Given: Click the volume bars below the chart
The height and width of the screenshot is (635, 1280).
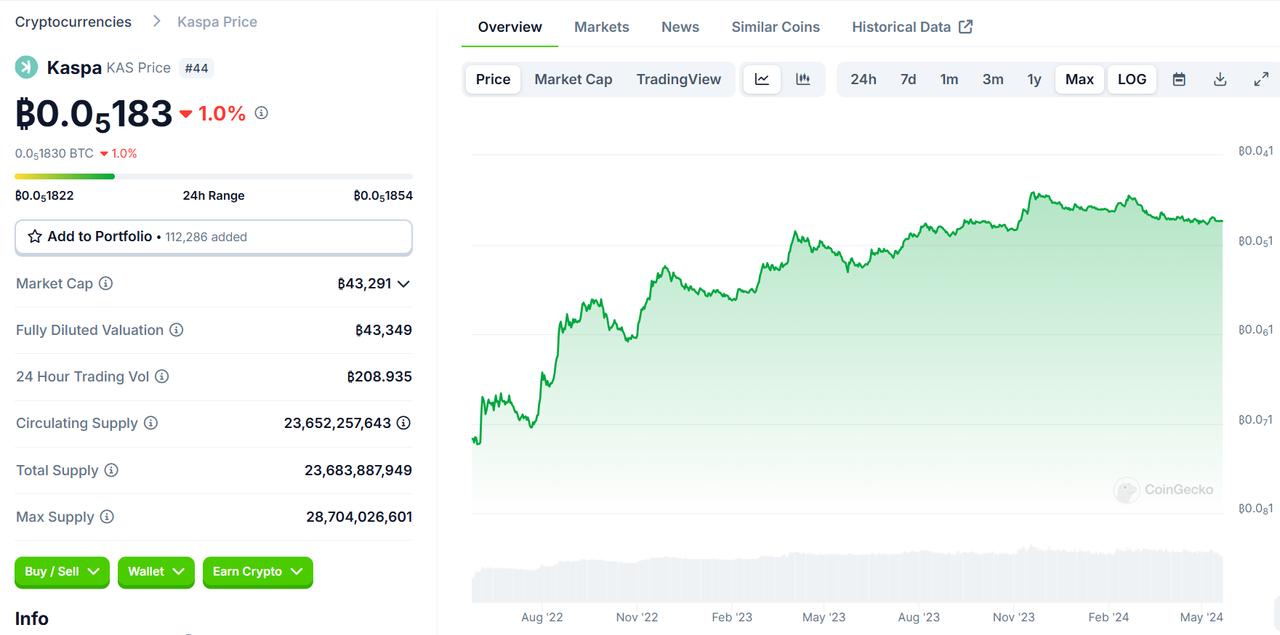Looking at the screenshot, I should (847, 574).
